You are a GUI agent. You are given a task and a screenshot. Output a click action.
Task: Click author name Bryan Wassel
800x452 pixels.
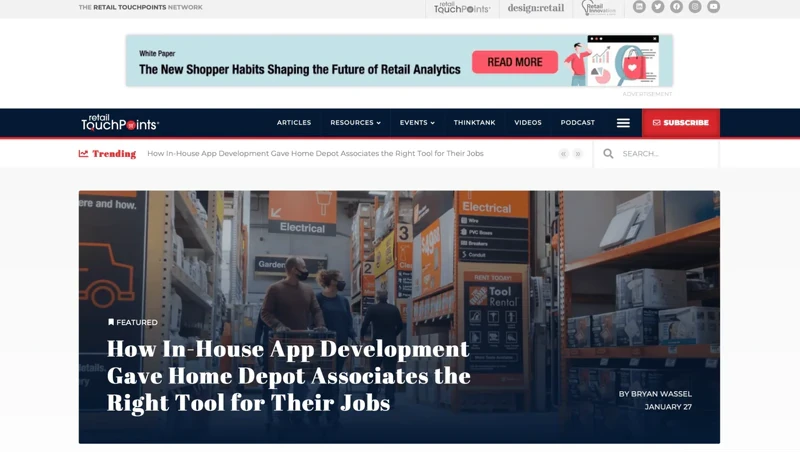click(x=661, y=394)
